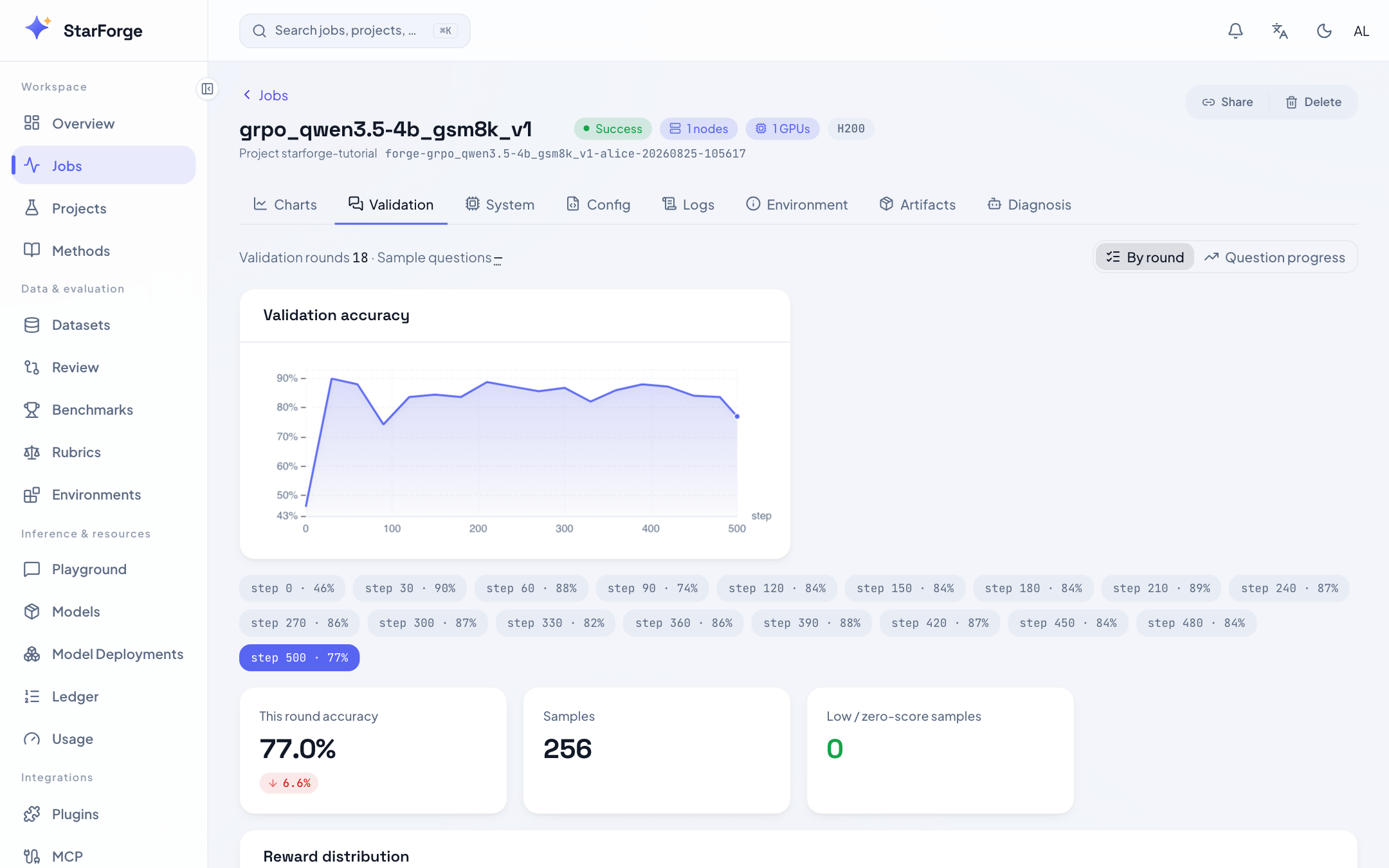Switch to the Config tab
Image resolution: width=1389 pixels, height=868 pixels.
pyautogui.click(x=598, y=204)
